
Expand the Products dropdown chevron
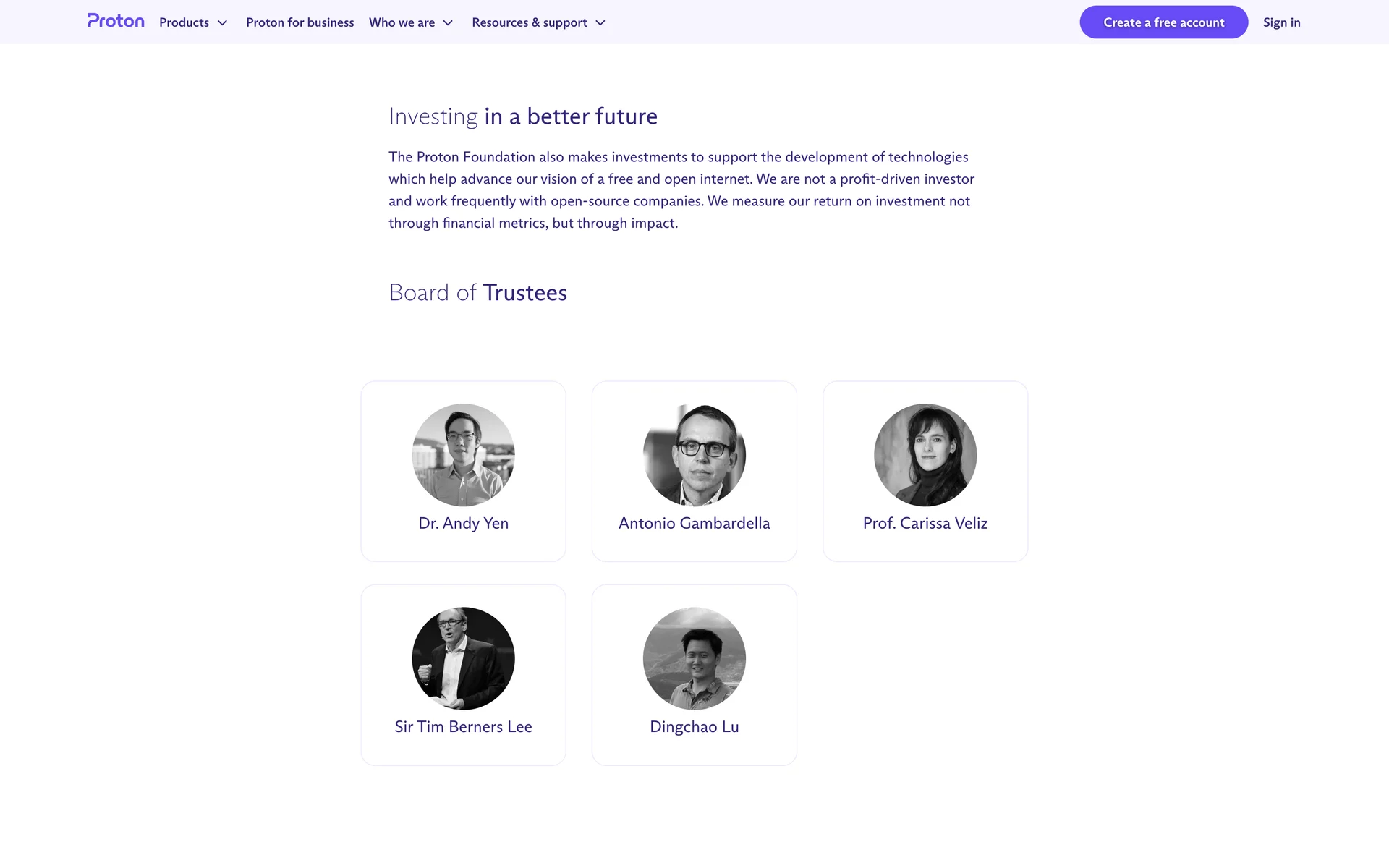click(223, 23)
